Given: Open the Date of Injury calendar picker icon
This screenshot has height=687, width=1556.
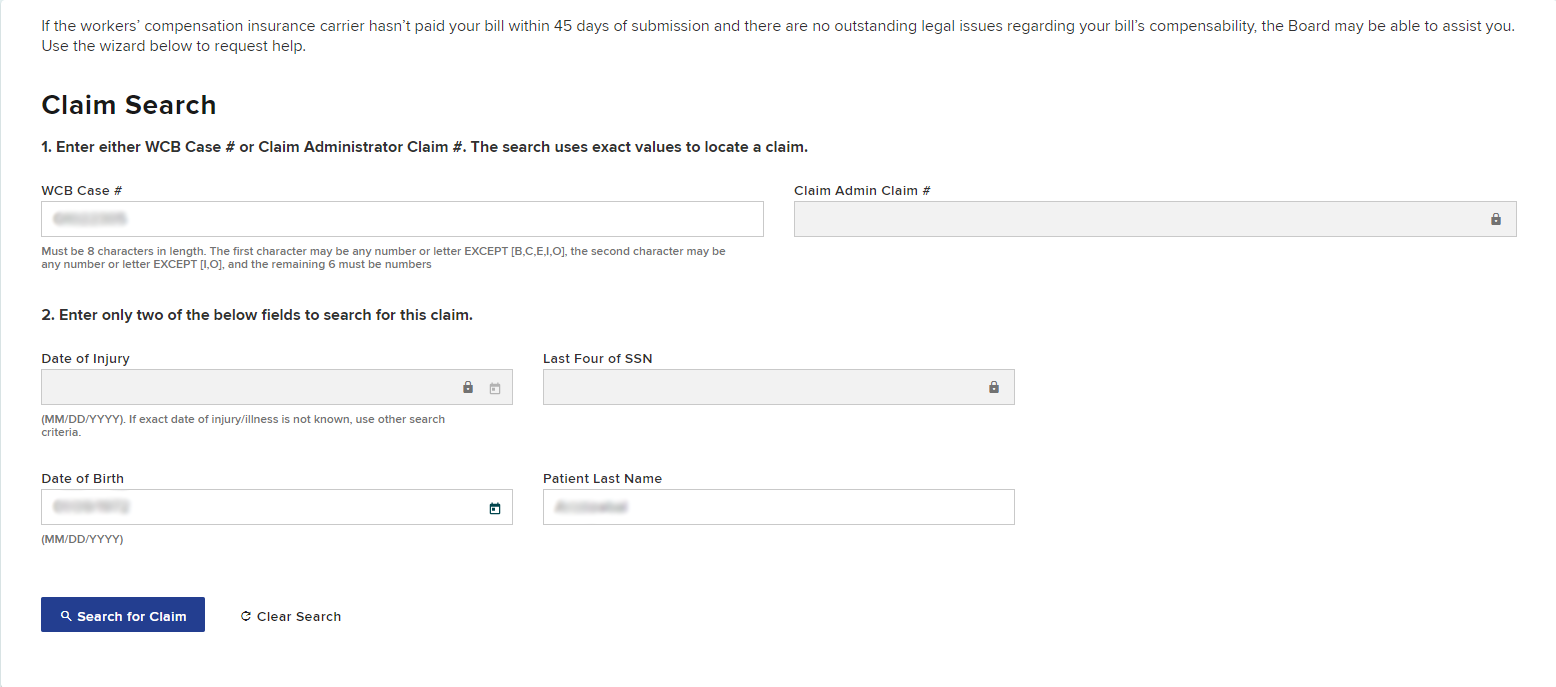Looking at the screenshot, I should [494, 388].
